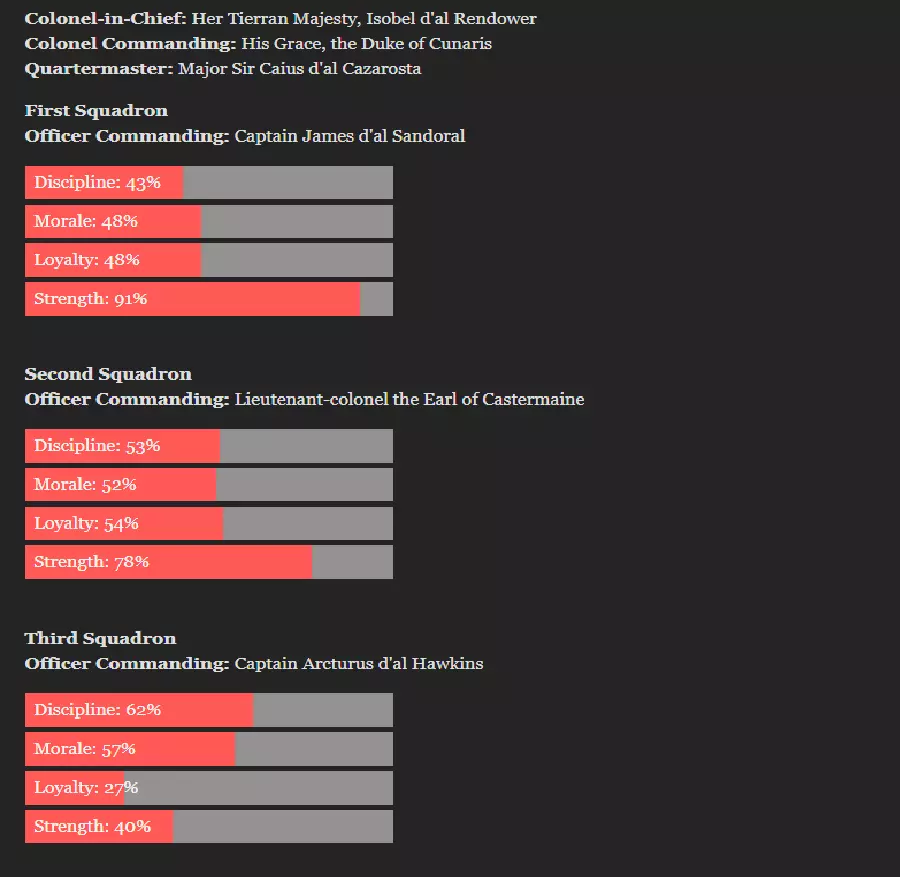Select the Second Squadron Strength 78% bar

coord(208,562)
